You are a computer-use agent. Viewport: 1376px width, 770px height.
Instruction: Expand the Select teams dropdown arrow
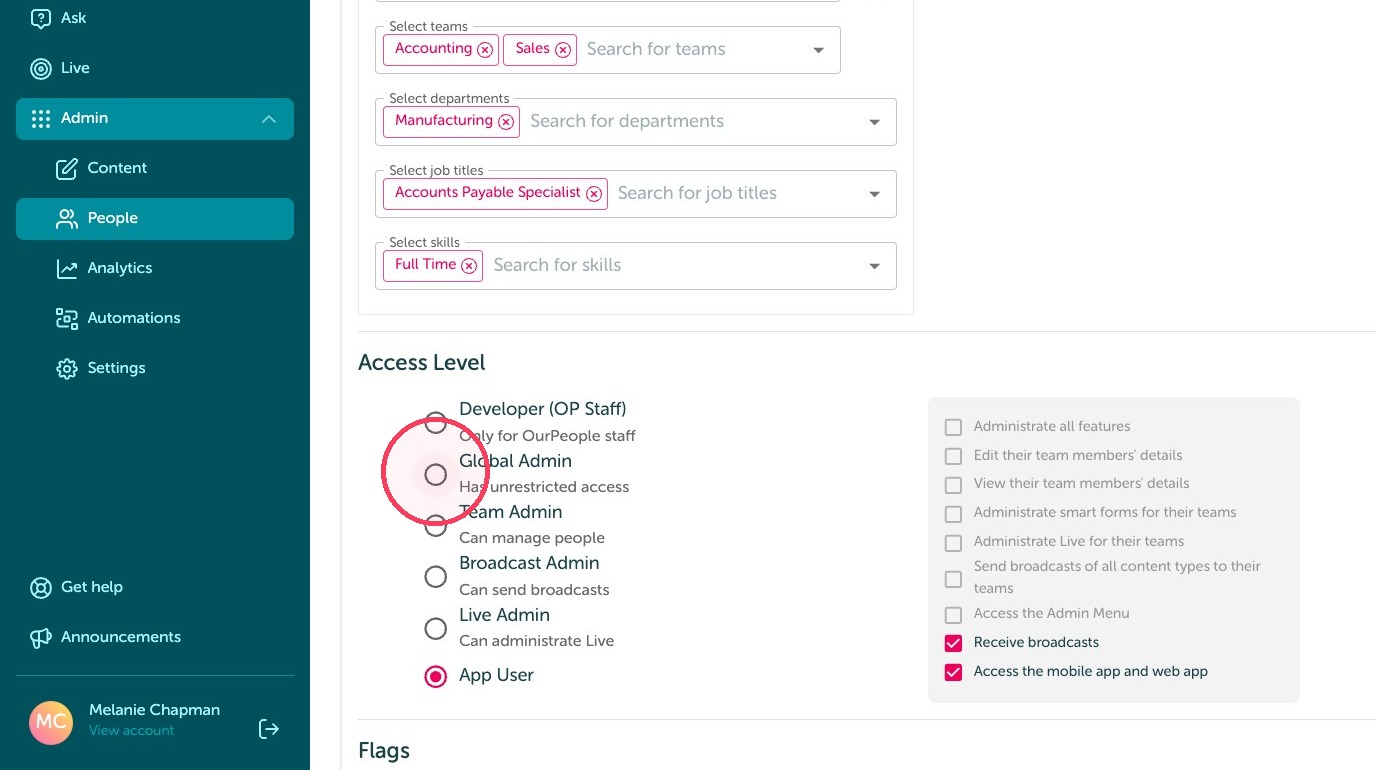click(x=818, y=50)
